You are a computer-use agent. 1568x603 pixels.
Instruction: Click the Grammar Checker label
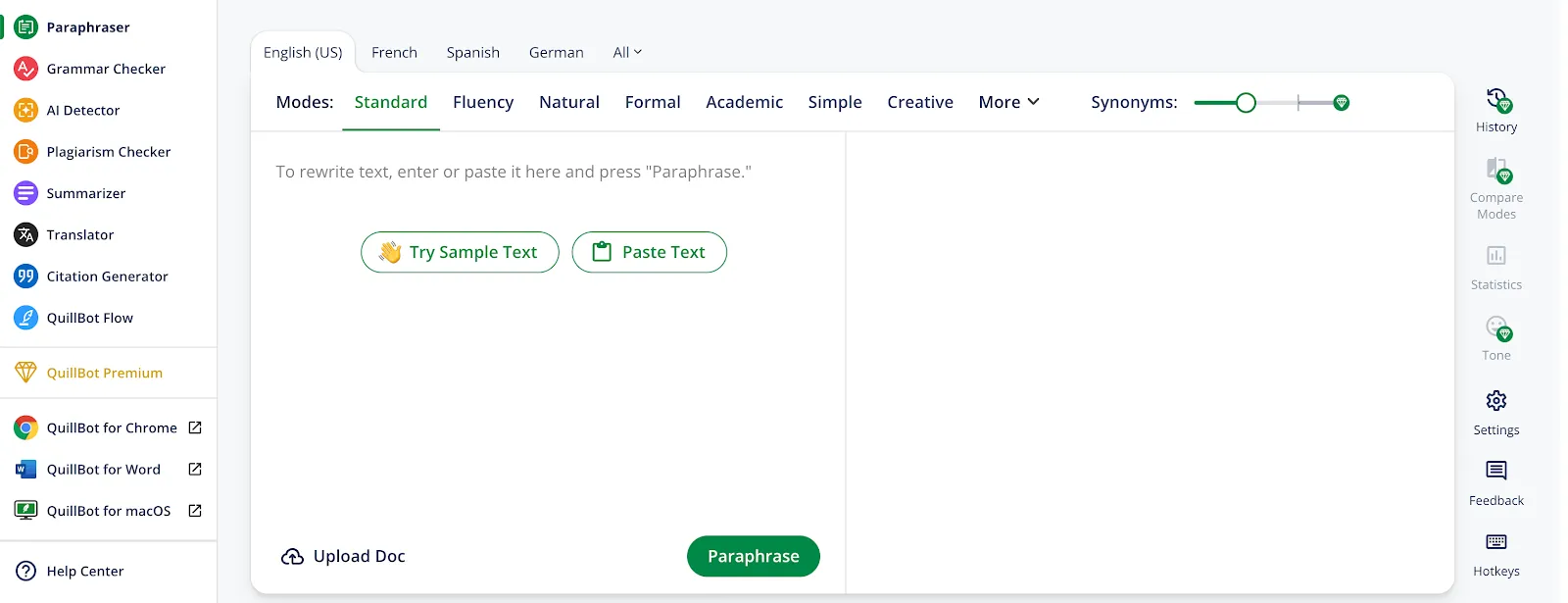point(106,69)
